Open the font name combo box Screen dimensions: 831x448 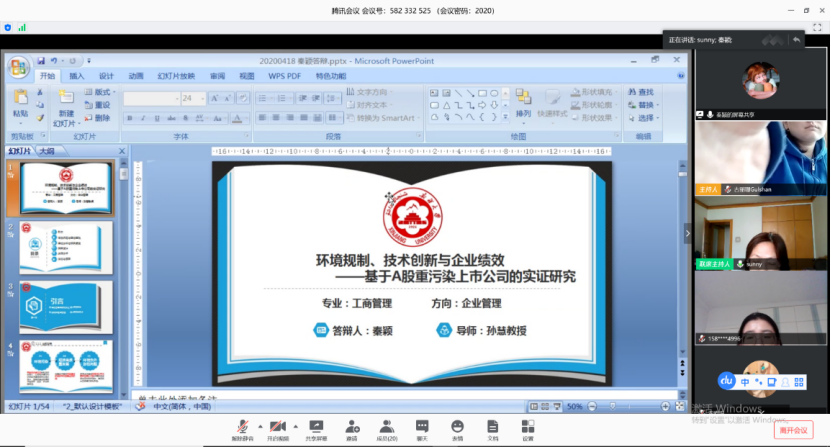pos(151,99)
